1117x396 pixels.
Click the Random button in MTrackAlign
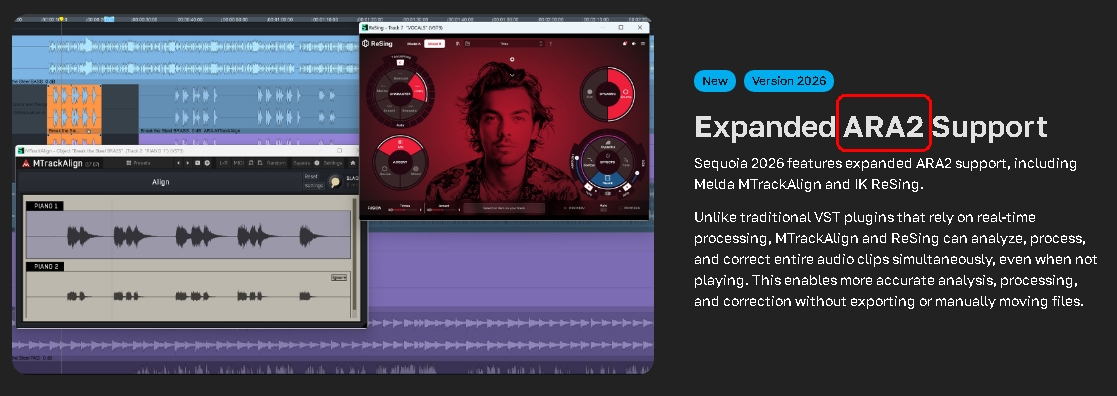[276, 163]
